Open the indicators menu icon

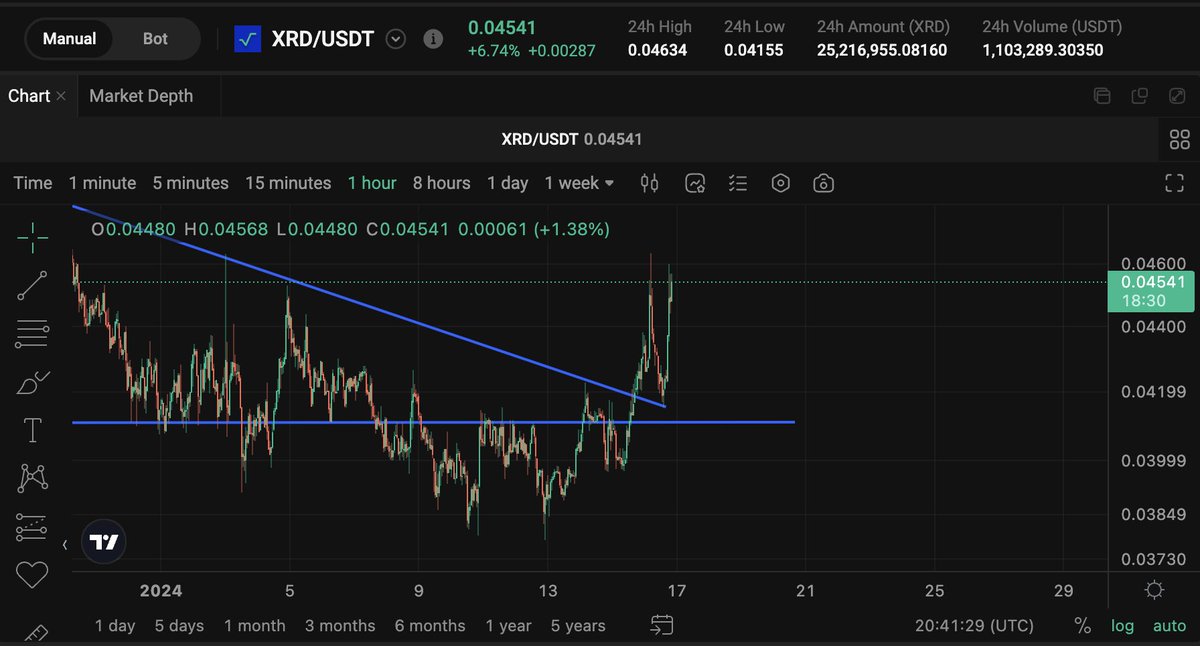click(x=695, y=183)
